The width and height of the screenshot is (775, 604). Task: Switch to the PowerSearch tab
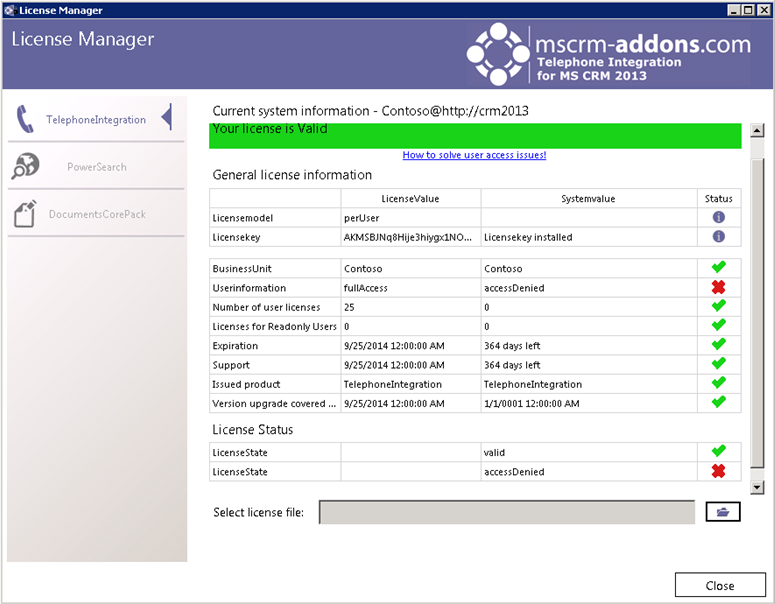click(96, 167)
